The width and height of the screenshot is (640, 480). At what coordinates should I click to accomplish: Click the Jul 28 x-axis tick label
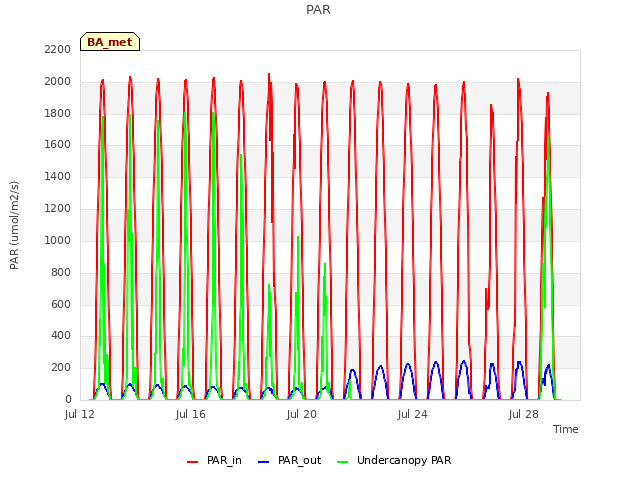click(524, 414)
